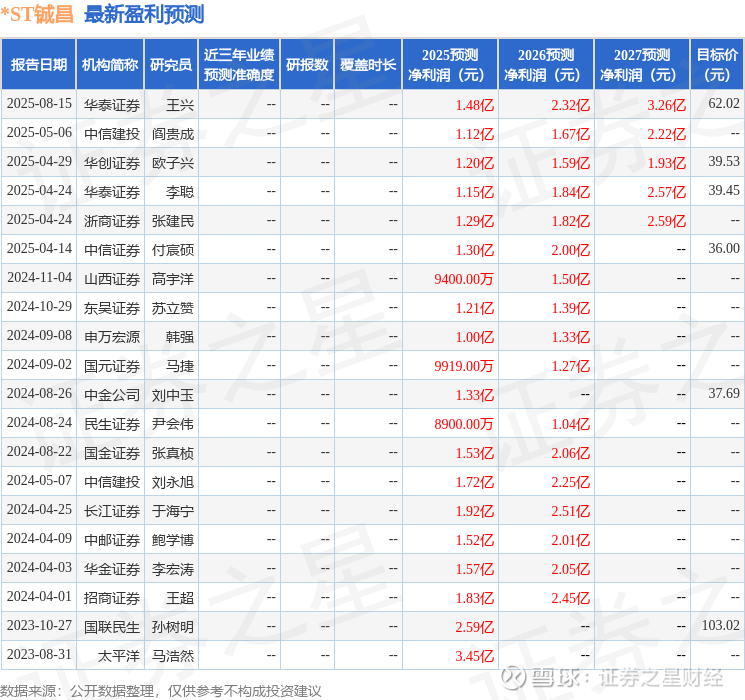Click target price 62.02
The width and height of the screenshot is (745, 700).
pyautogui.click(x=724, y=104)
